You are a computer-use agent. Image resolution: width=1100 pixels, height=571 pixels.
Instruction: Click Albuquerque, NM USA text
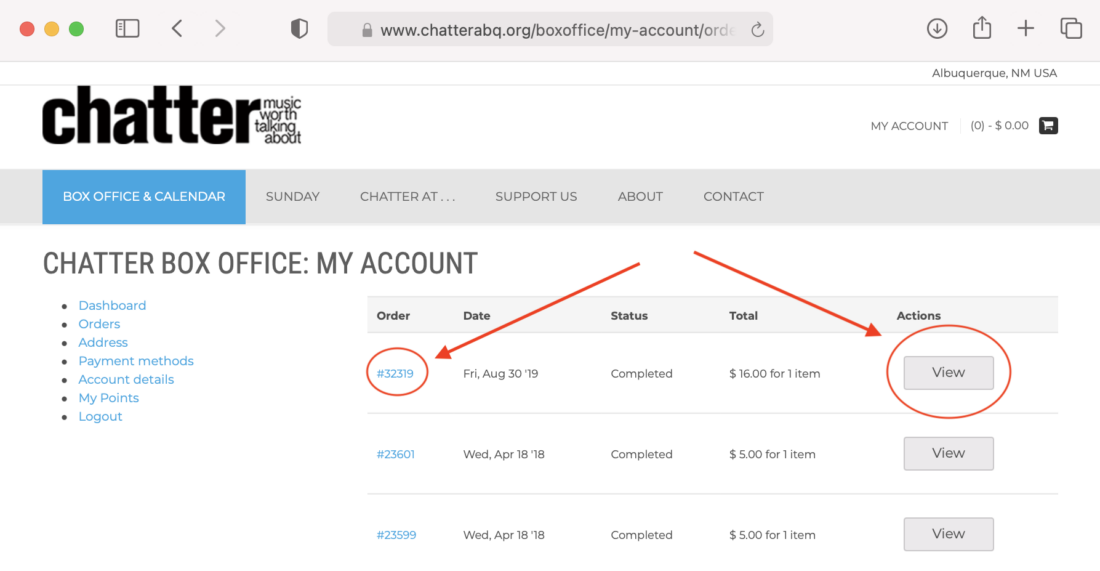point(994,73)
